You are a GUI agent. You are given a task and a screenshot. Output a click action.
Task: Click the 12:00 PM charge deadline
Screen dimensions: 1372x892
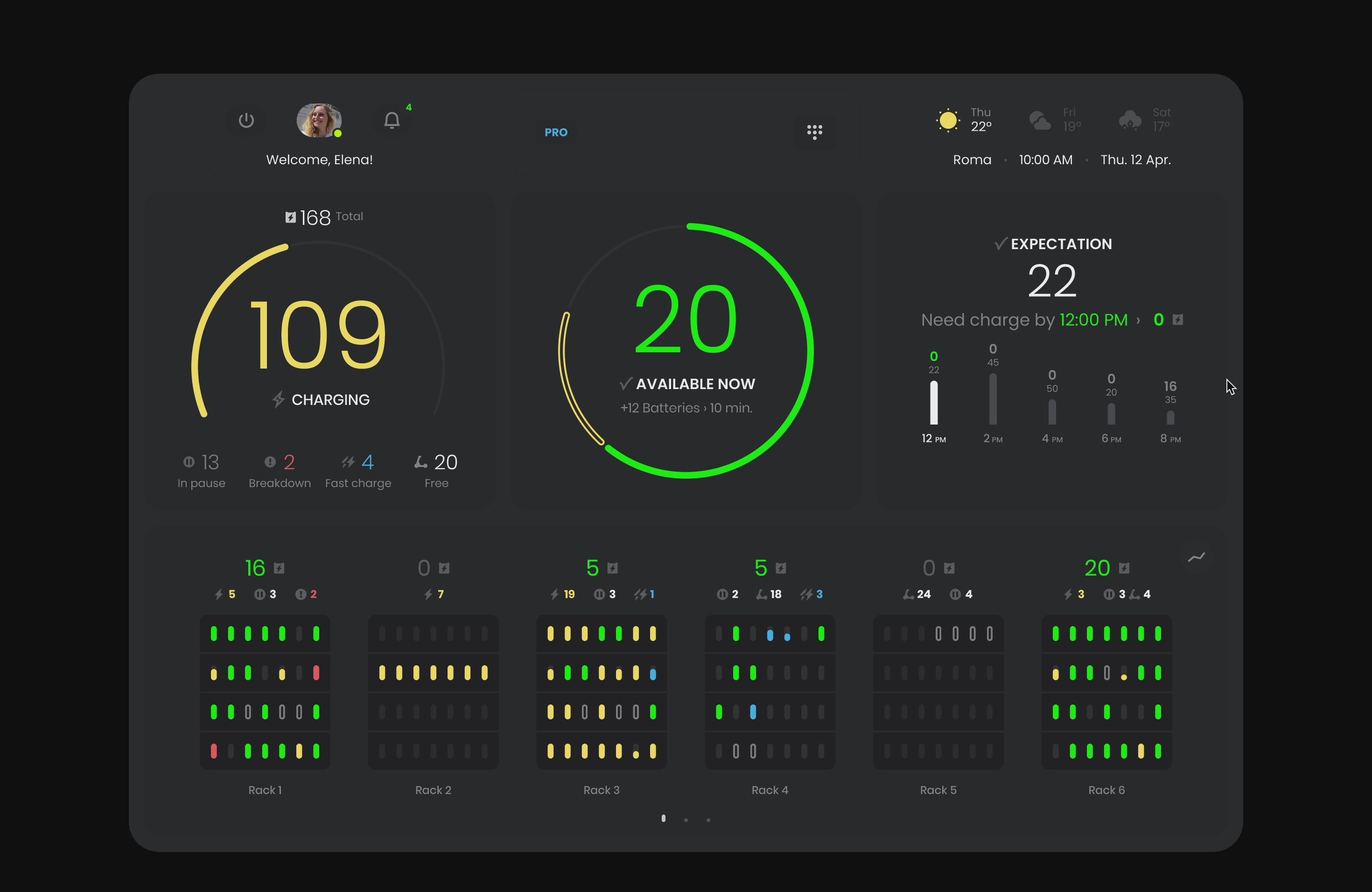point(1093,320)
